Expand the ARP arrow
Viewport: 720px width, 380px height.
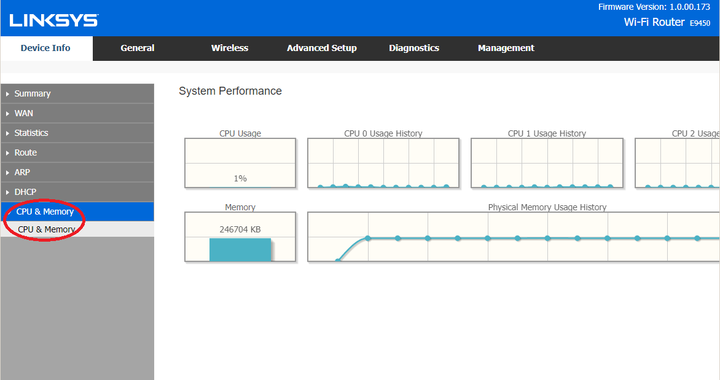(x=7, y=173)
